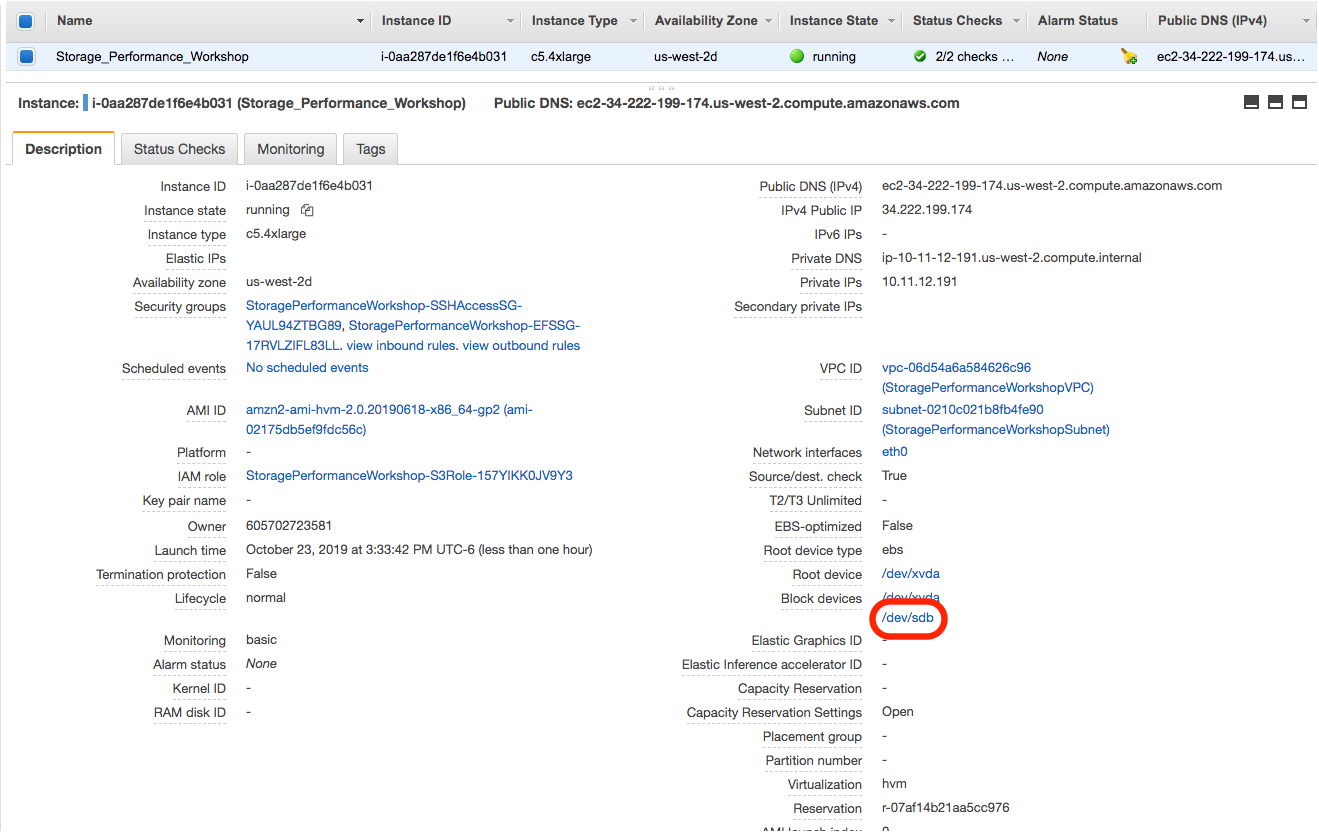Click instance ID i-0aa287de1f6e4b031 in table row
1319x832 pixels.
point(444,57)
